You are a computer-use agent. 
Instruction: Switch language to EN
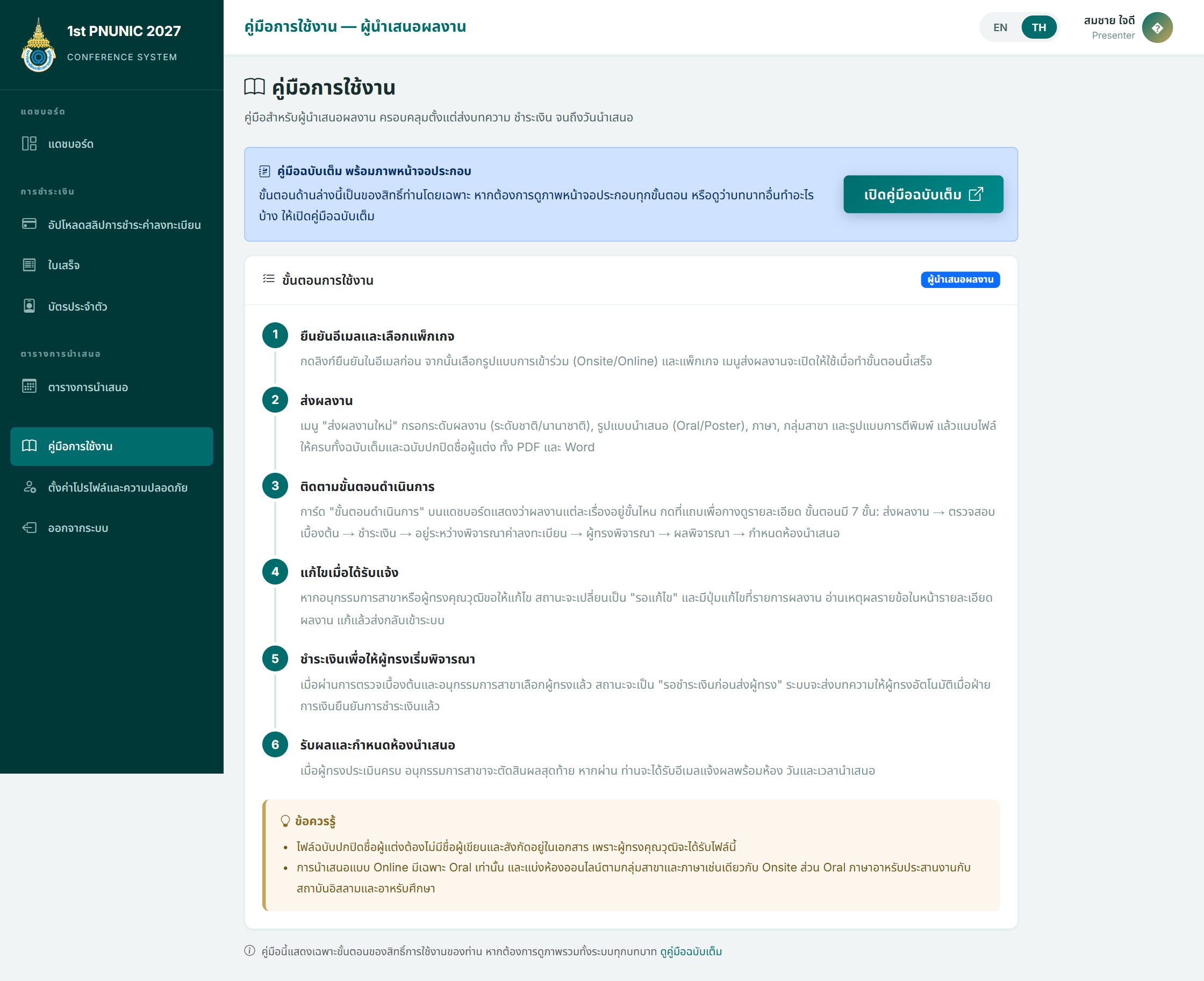tap(1000, 27)
